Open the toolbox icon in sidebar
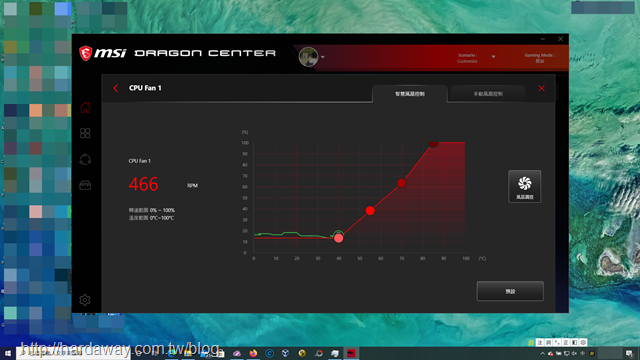 (85, 185)
